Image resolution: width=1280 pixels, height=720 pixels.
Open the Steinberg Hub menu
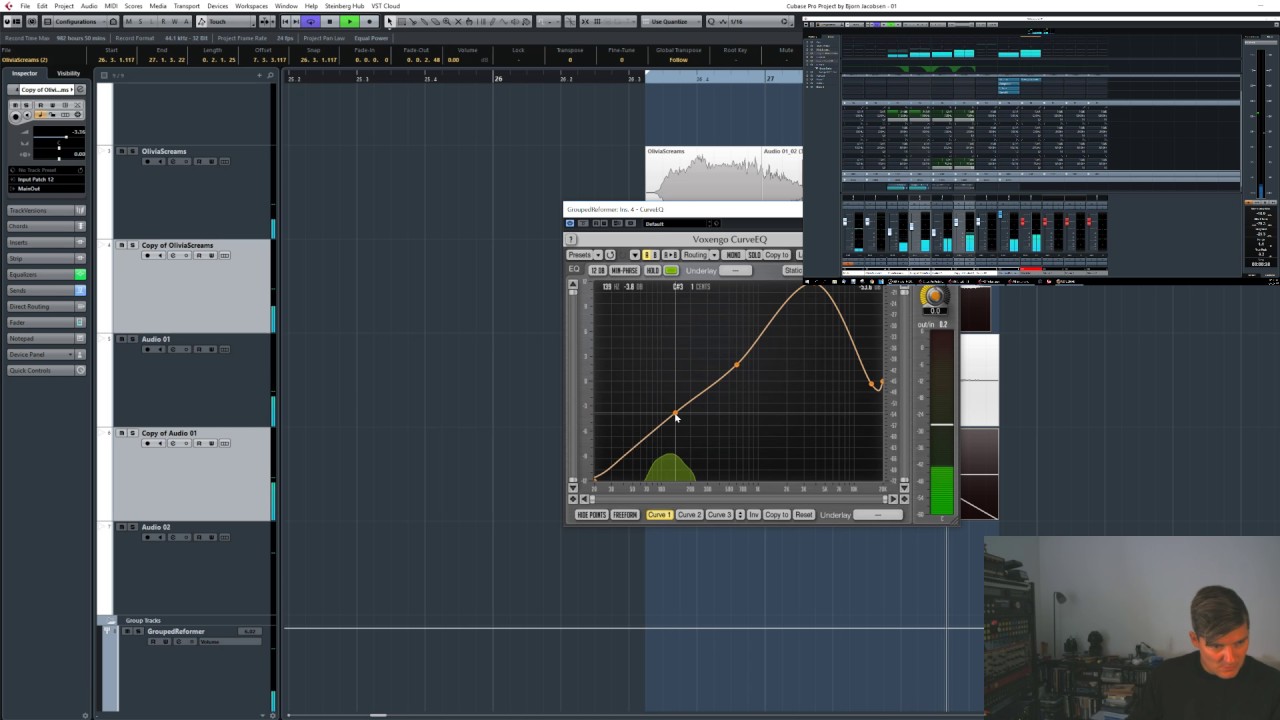(344, 6)
